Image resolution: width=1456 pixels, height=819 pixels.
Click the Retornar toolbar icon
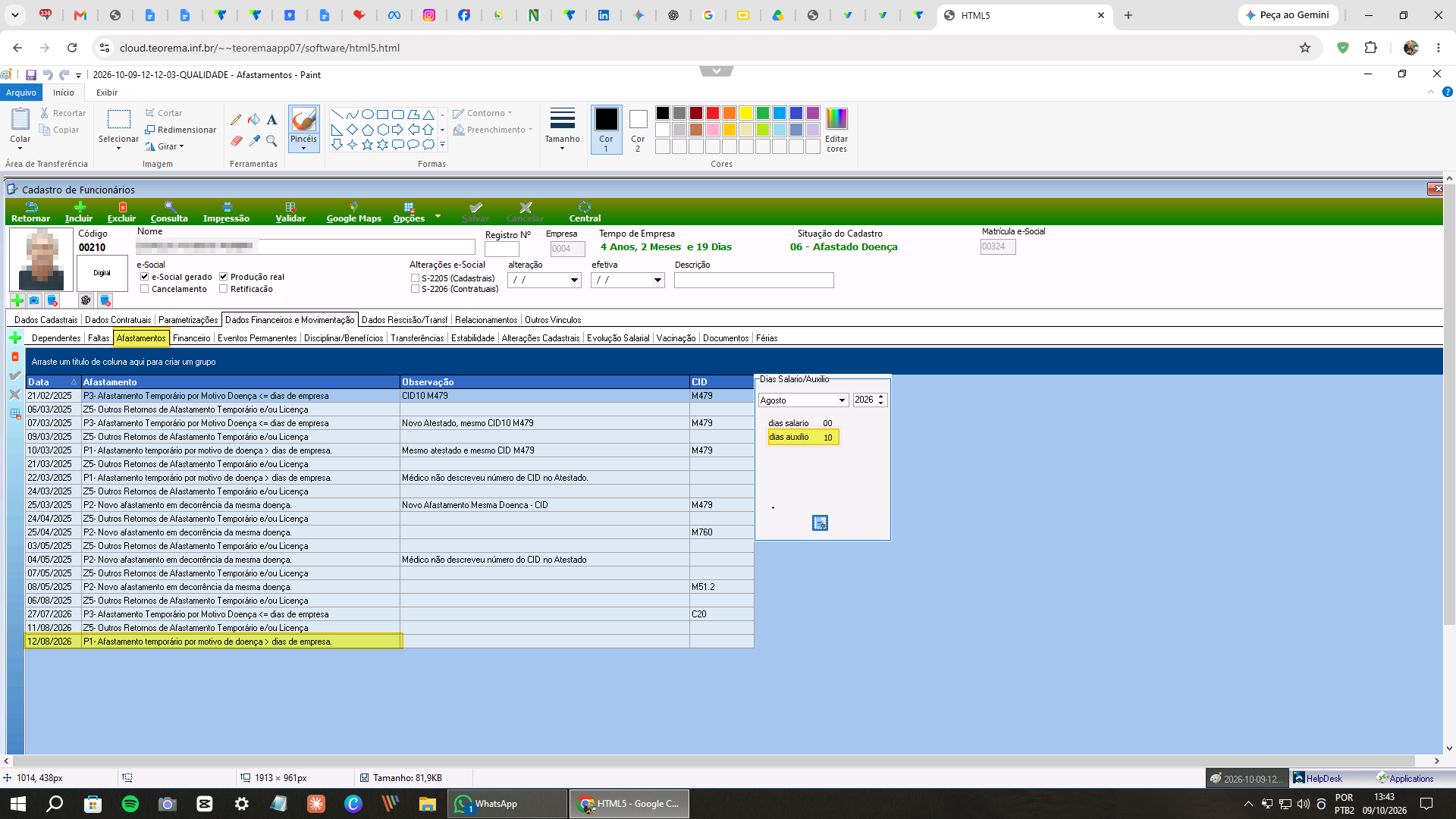click(30, 212)
